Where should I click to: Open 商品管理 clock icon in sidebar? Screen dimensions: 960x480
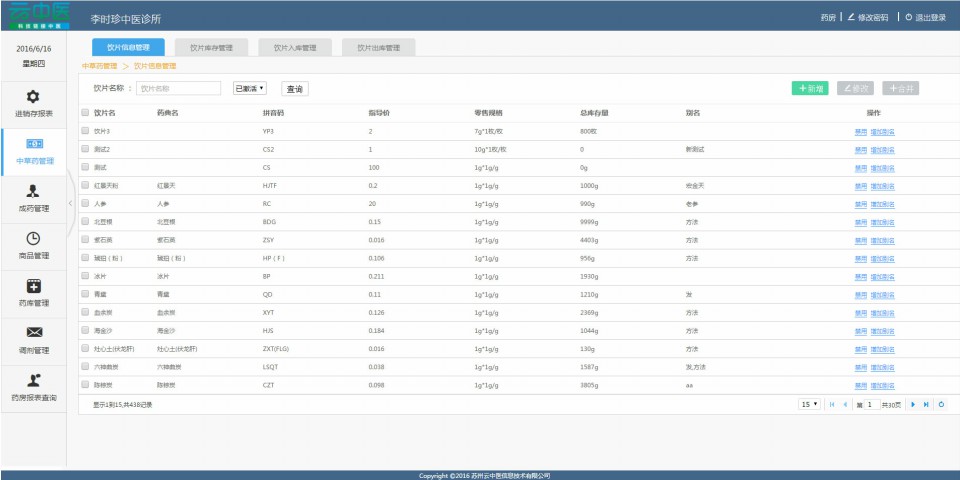point(33,238)
